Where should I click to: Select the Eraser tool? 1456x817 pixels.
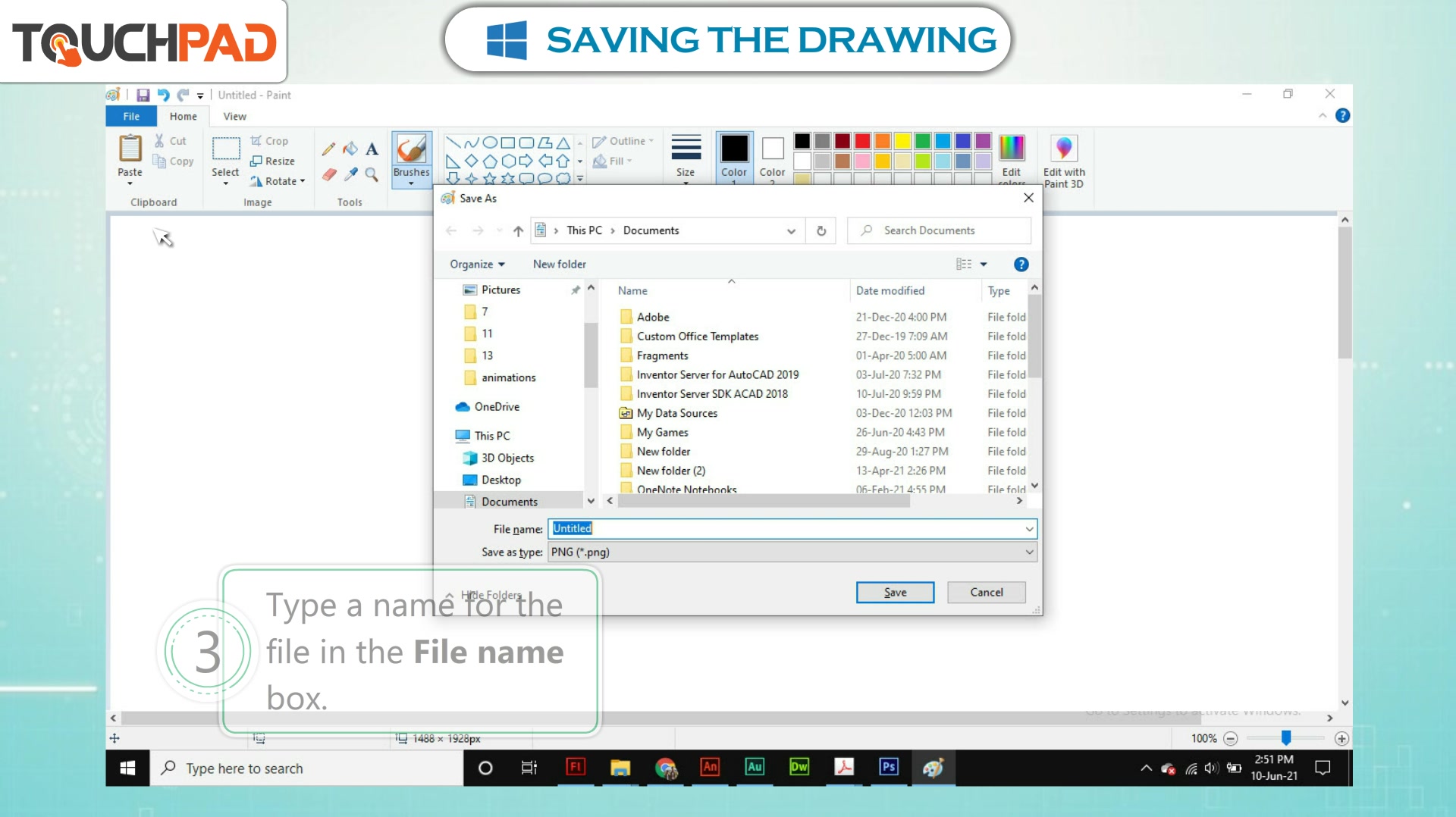click(x=328, y=174)
